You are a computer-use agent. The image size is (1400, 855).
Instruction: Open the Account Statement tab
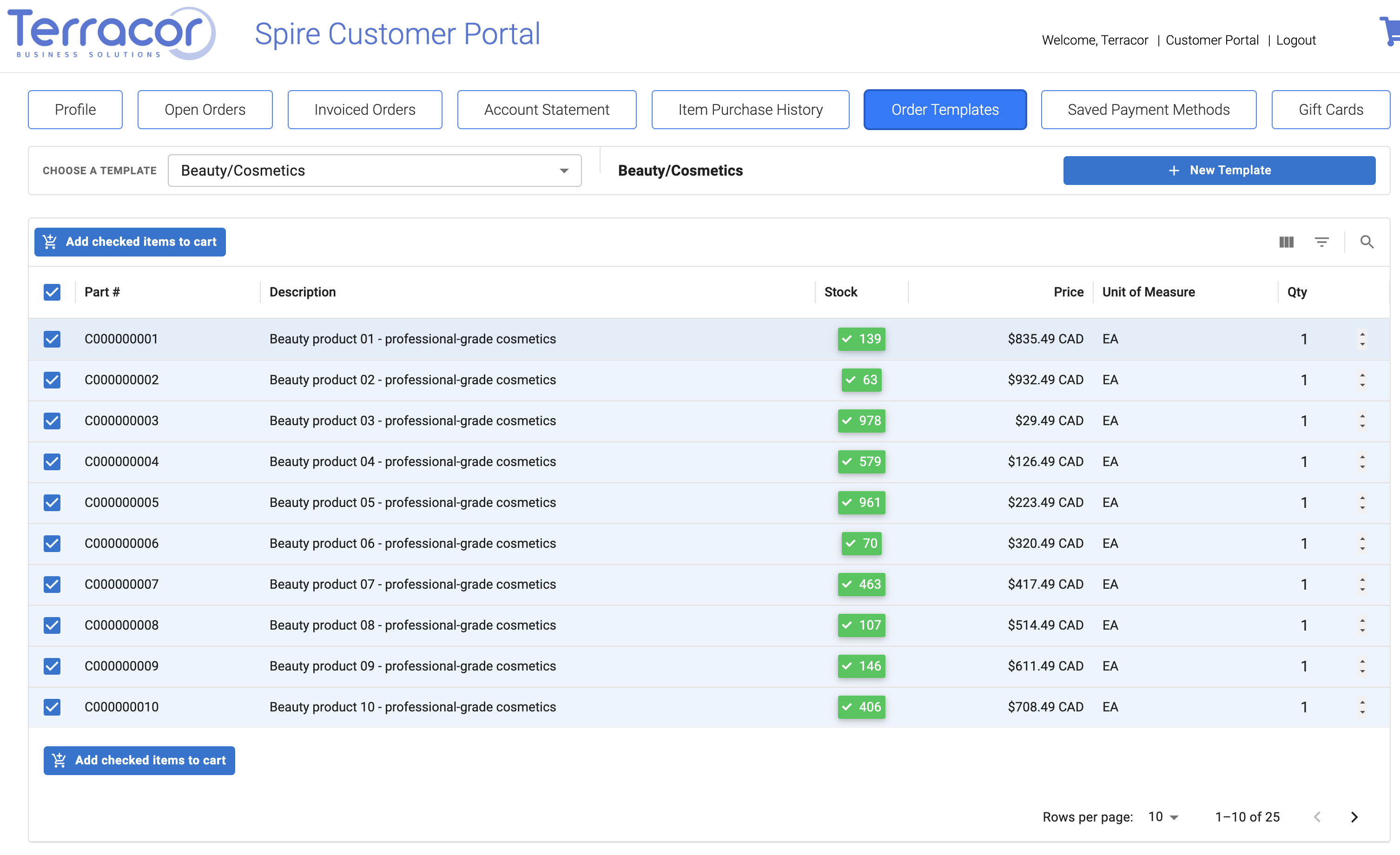[x=547, y=110]
